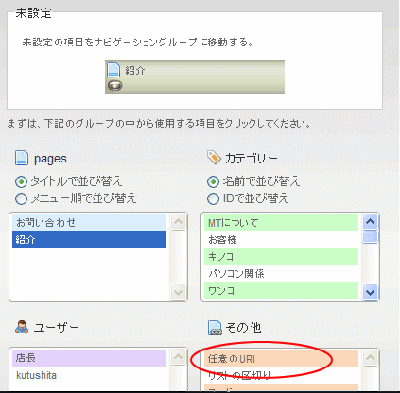The width and height of the screenshot is (400, 393).
Task: Select お問い合わせ in the pages list
Action: click(89, 222)
